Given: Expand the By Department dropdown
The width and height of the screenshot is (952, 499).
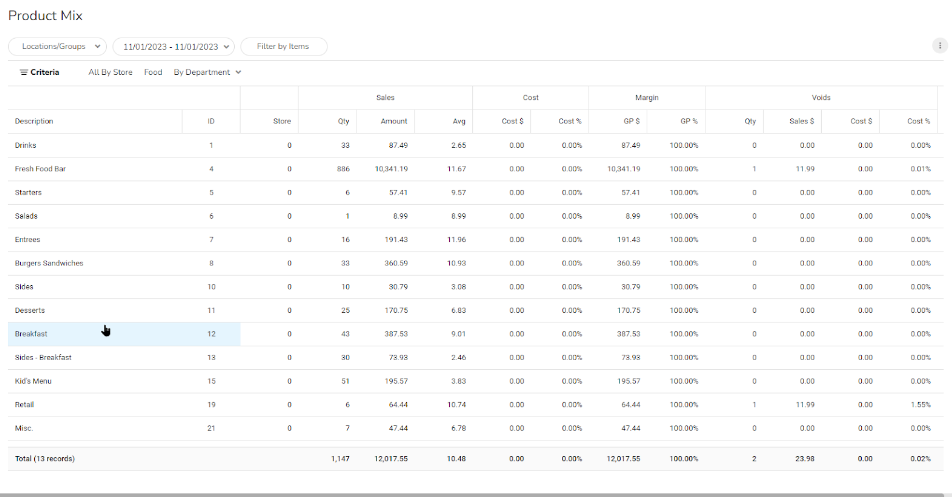Looking at the screenshot, I should (x=207, y=73).
